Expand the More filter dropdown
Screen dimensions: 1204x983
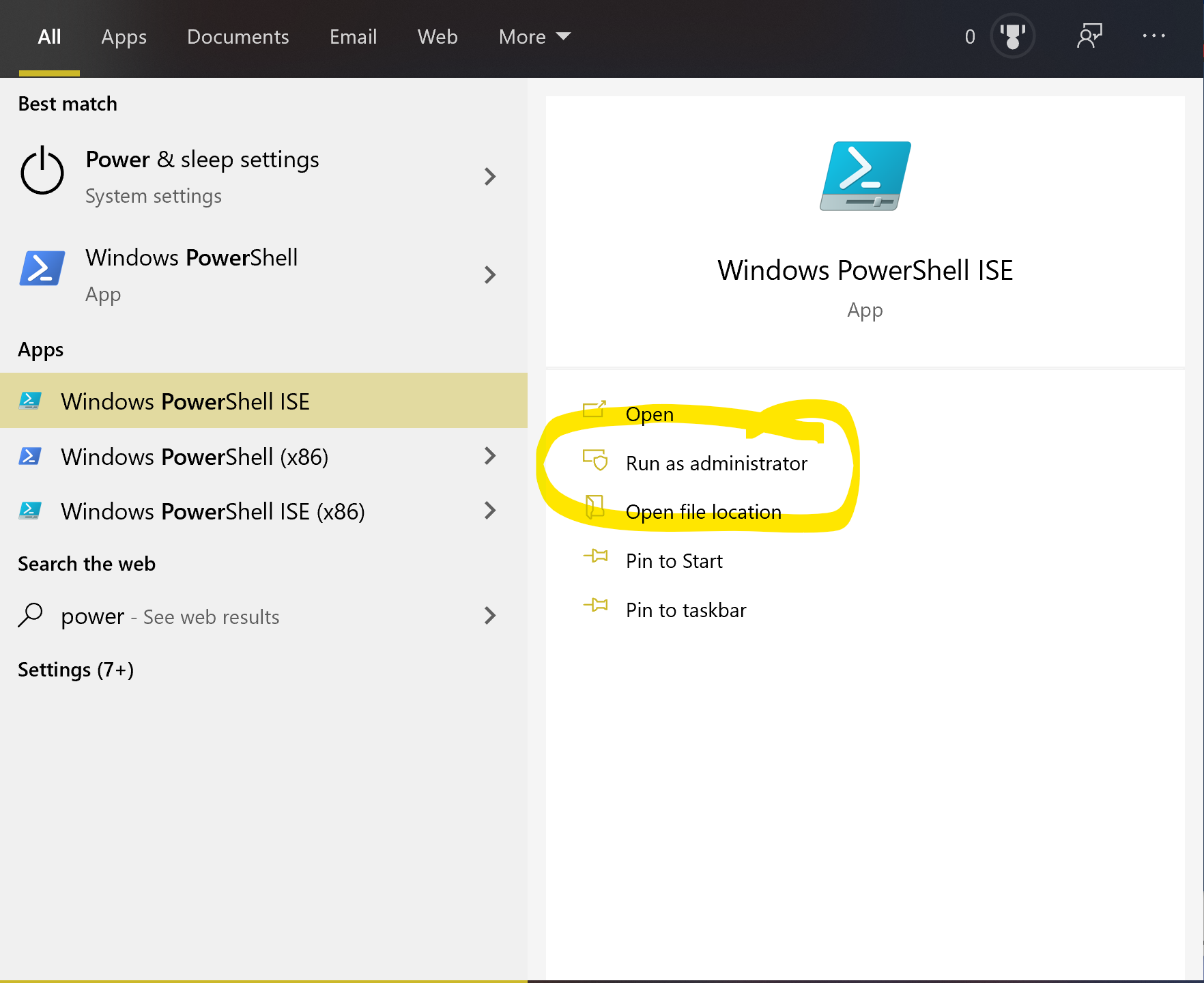pos(534,37)
